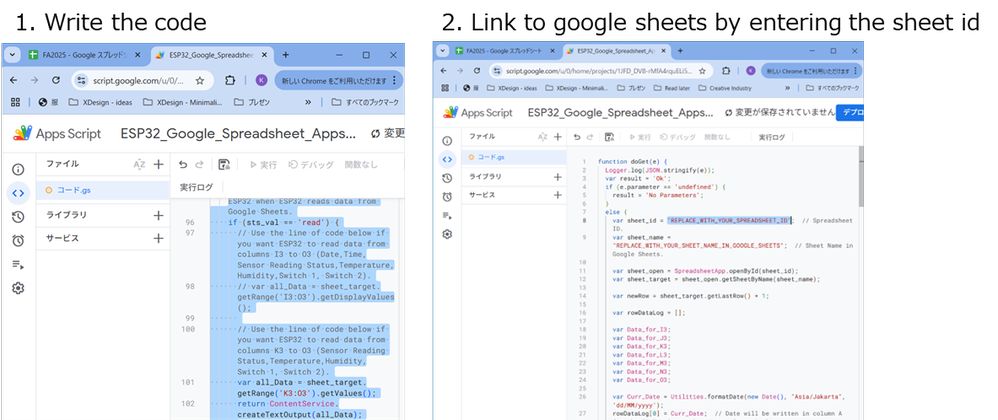Click デプロイ deploy button in 'Link to google sheets' window

tap(850, 113)
